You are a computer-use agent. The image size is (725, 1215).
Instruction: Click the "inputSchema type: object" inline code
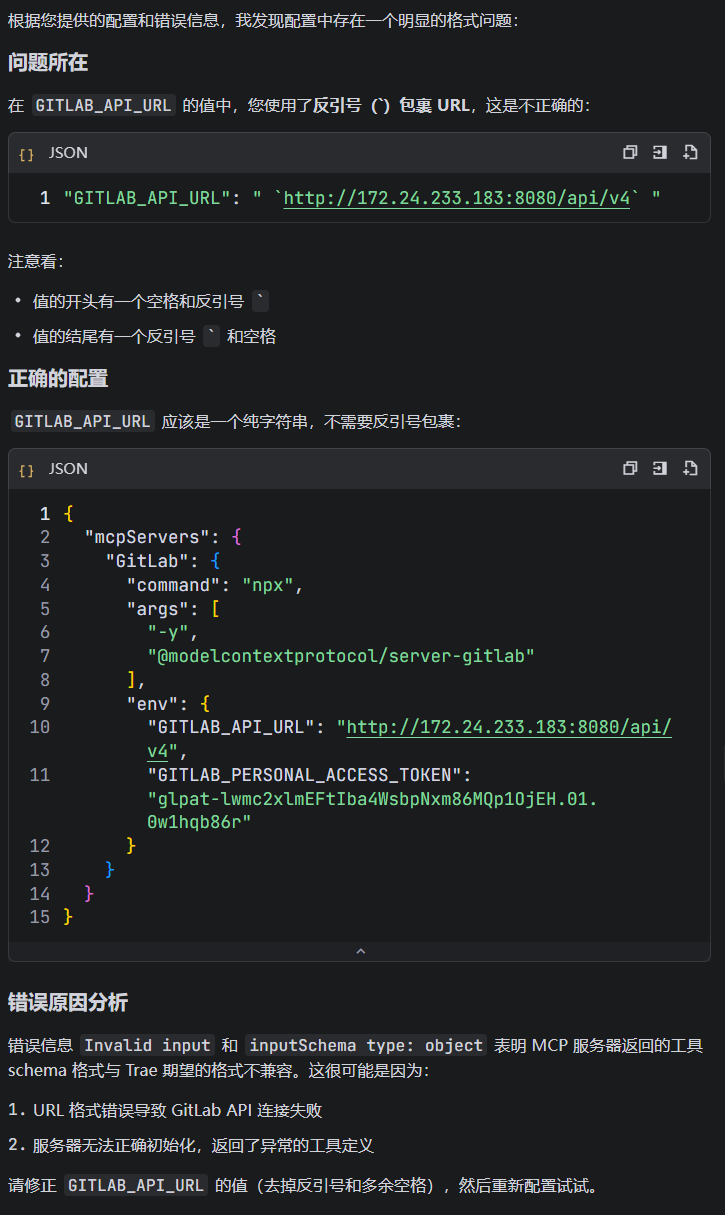click(x=365, y=1045)
